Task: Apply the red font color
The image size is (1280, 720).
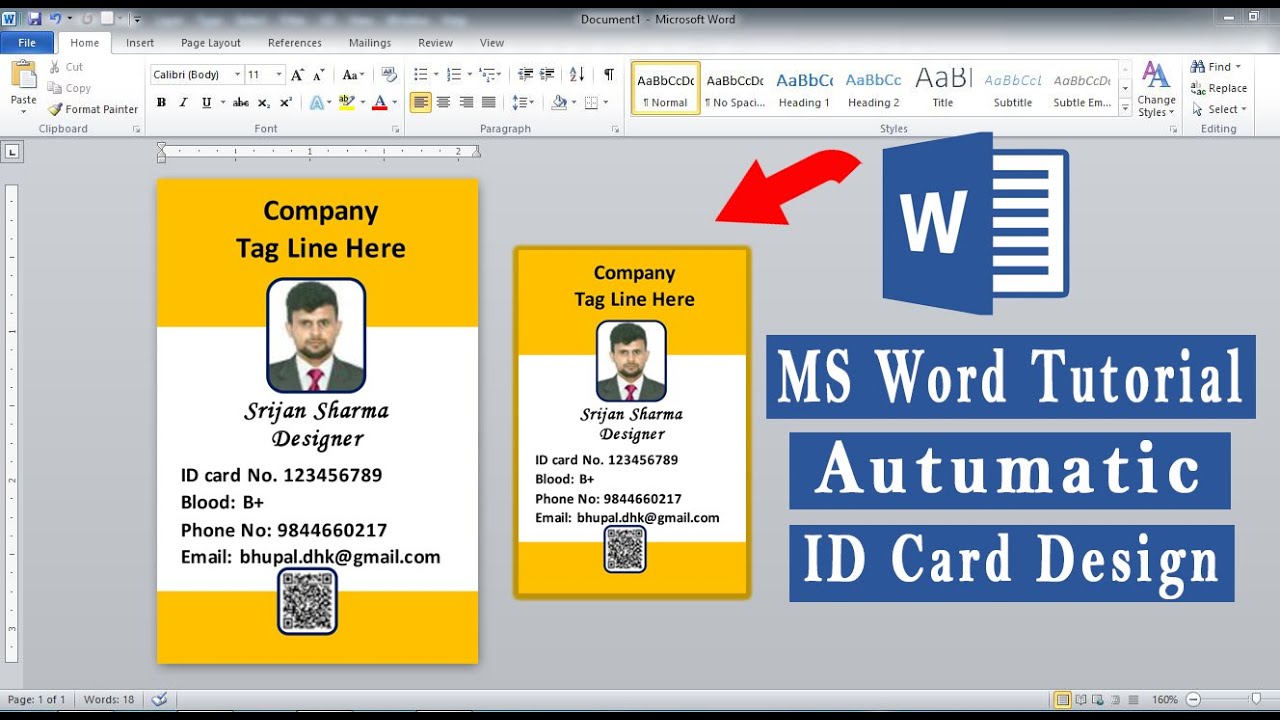Action: coord(379,102)
